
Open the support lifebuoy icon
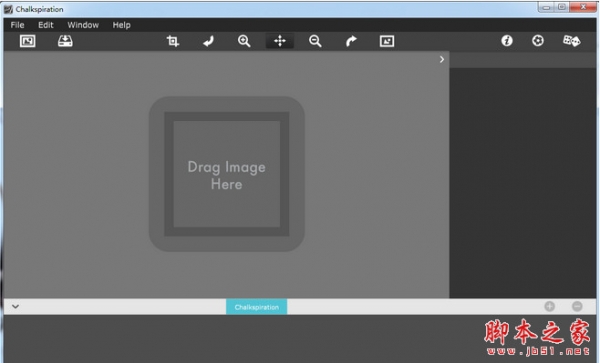click(538, 41)
